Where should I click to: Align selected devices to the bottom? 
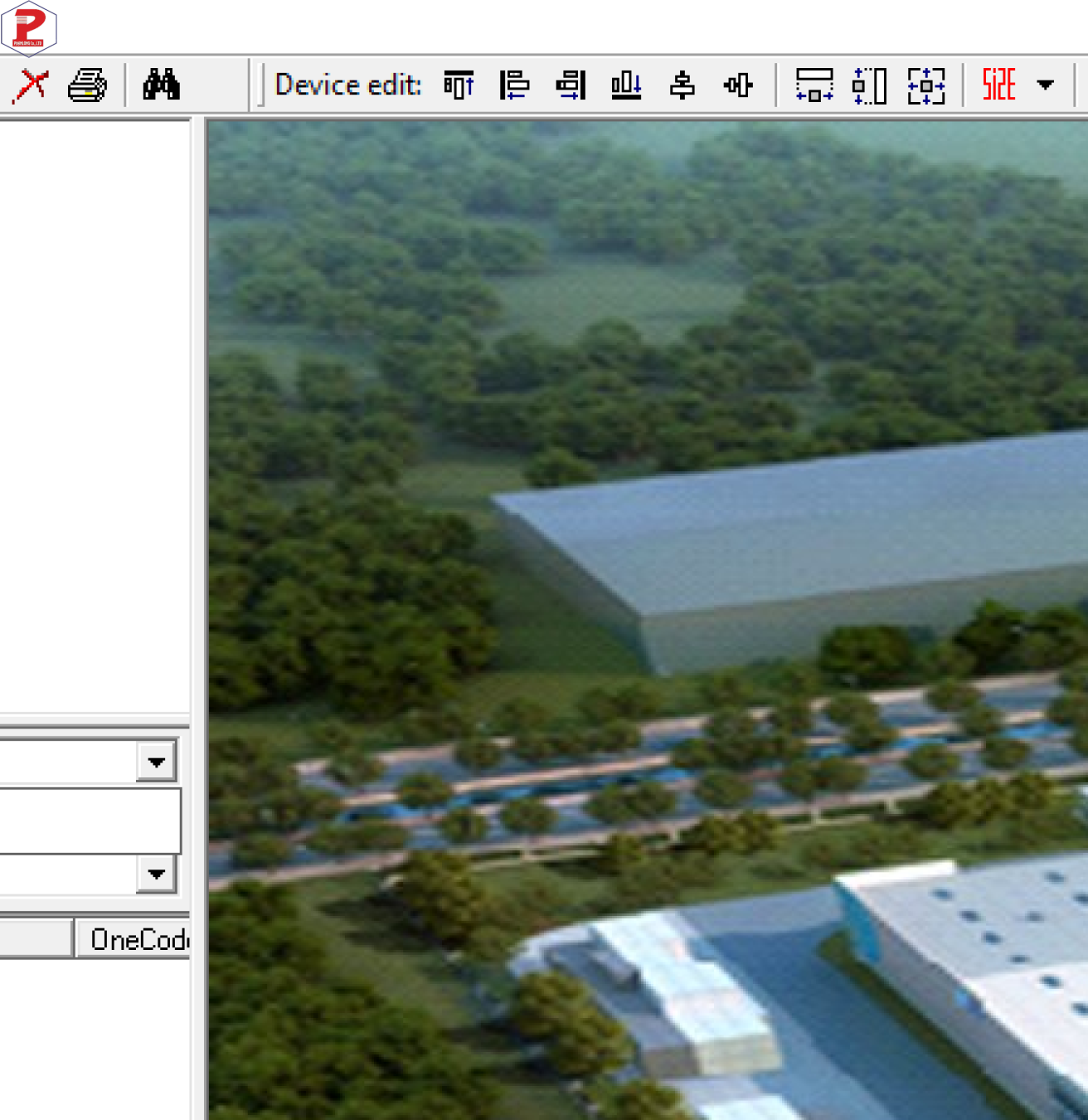pos(626,85)
